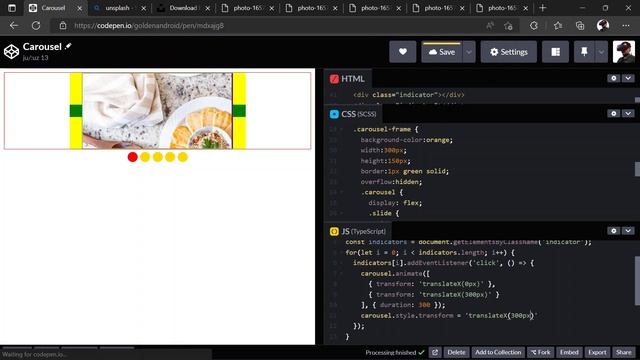Click the read aloud icon in address bar
The height and width of the screenshot is (360, 640).
490,25
